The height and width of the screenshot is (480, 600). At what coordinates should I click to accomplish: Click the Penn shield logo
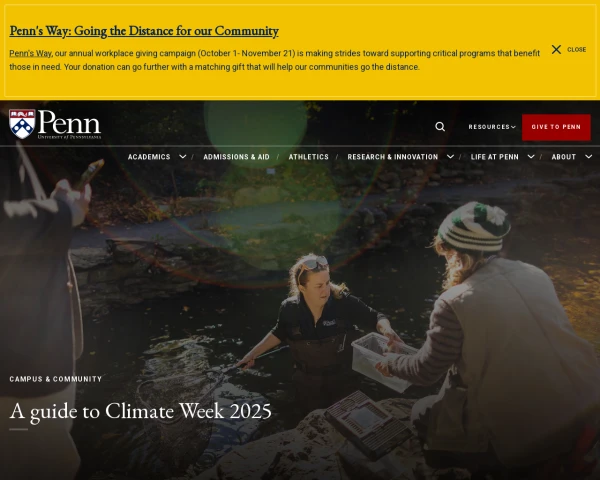23,124
